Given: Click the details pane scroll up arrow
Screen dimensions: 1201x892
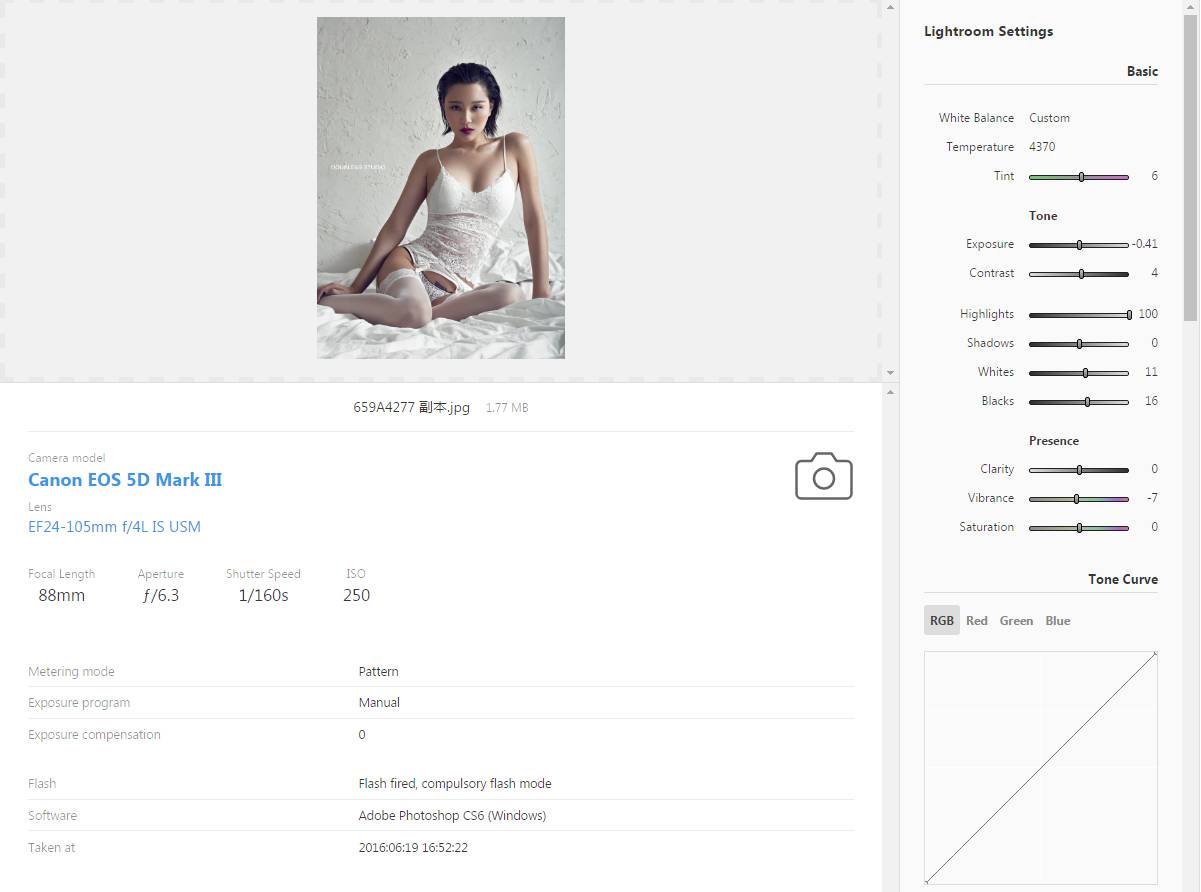Looking at the screenshot, I should click(x=890, y=392).
